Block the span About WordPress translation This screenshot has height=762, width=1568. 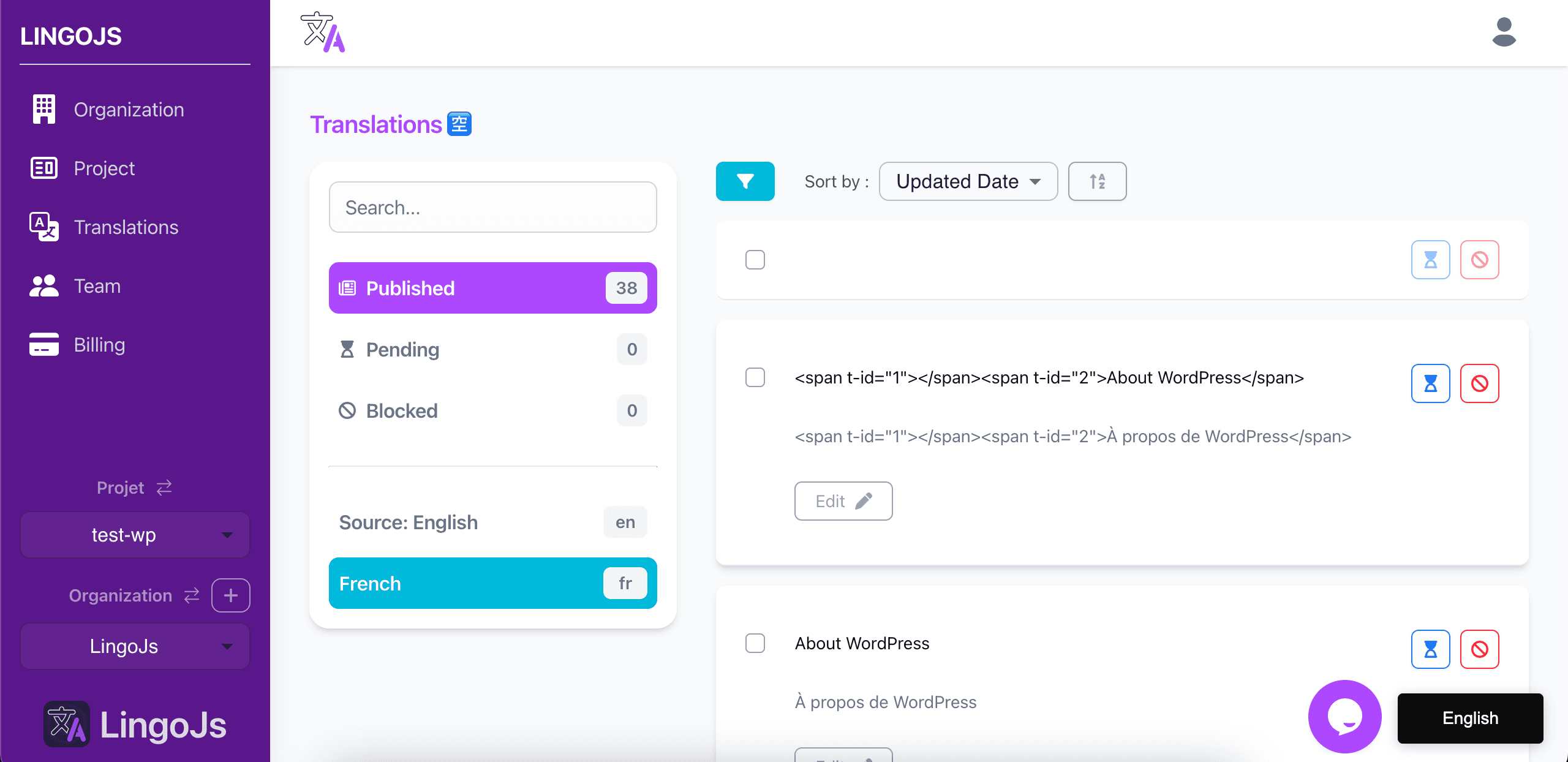[x=1479, y=383]
